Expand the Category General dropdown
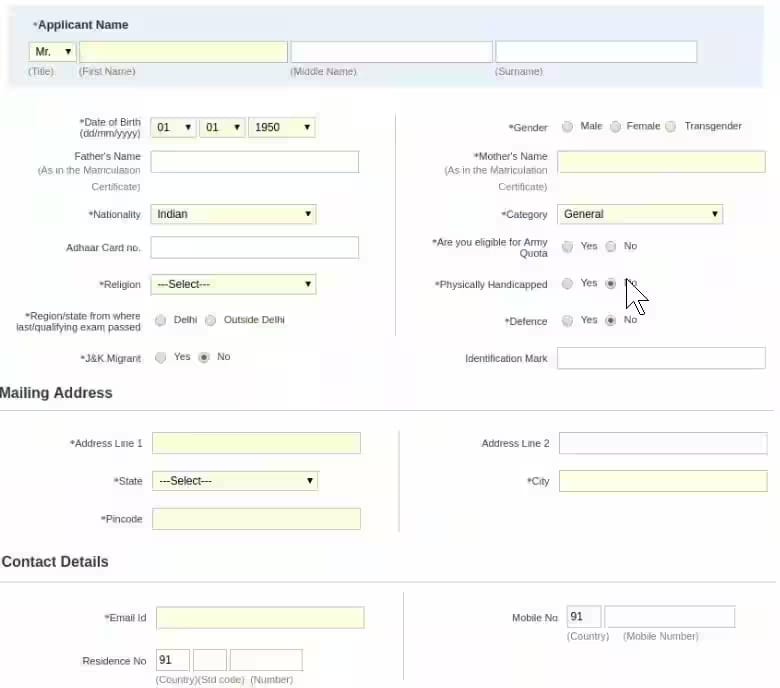The width and height of the screenshot is (780, 688). click(x=640, y=214)
